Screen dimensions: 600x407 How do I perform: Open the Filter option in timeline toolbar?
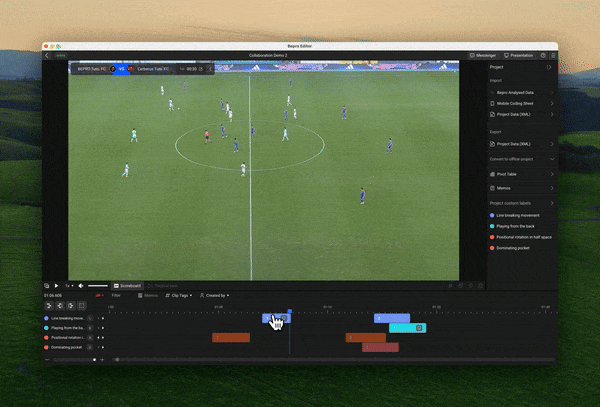116,296
